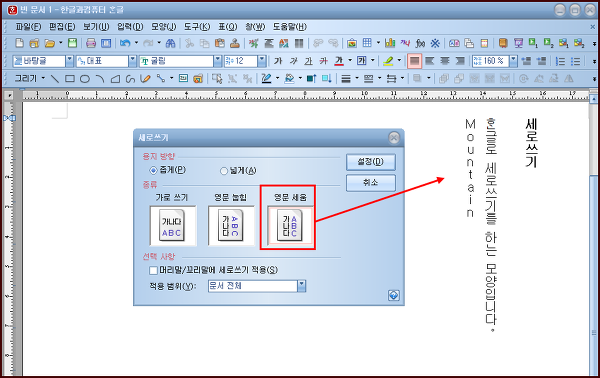This screenshot has width=600, height=378.
Task: Click the Insert picture icon
Action: pyautogui.click(x=352, y=43)
